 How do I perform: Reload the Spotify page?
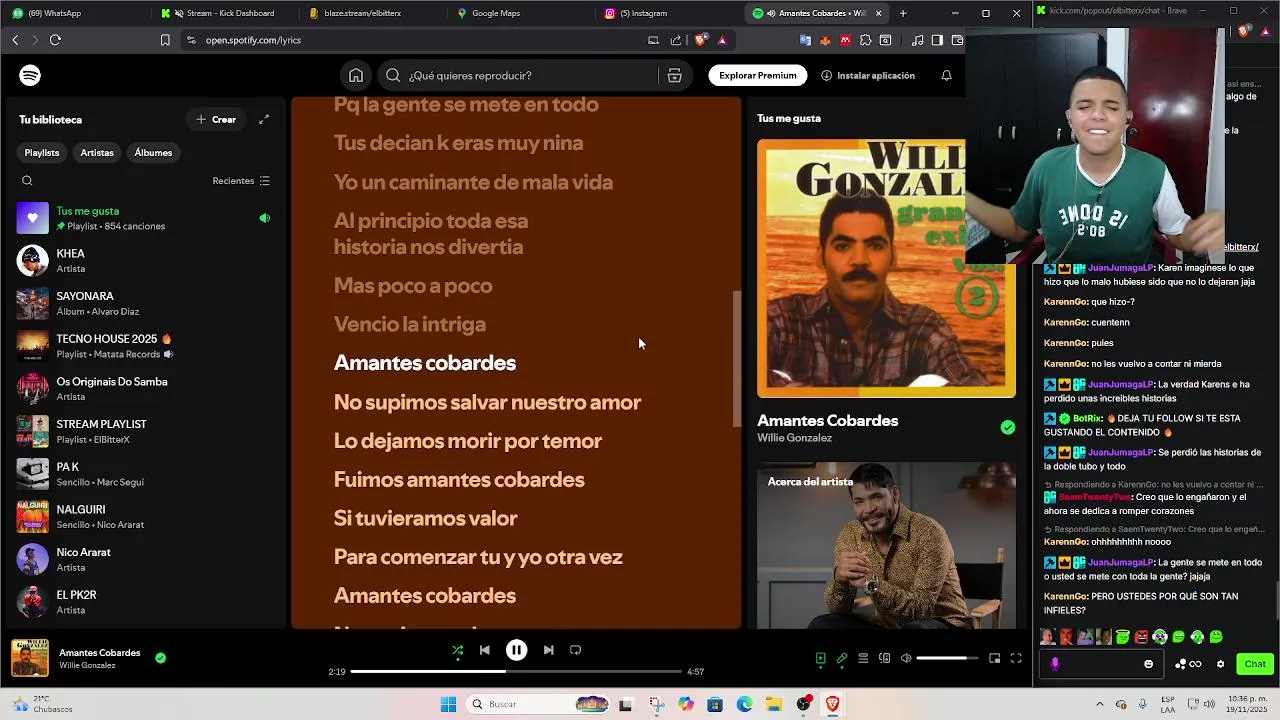click(x=55, y=40)
